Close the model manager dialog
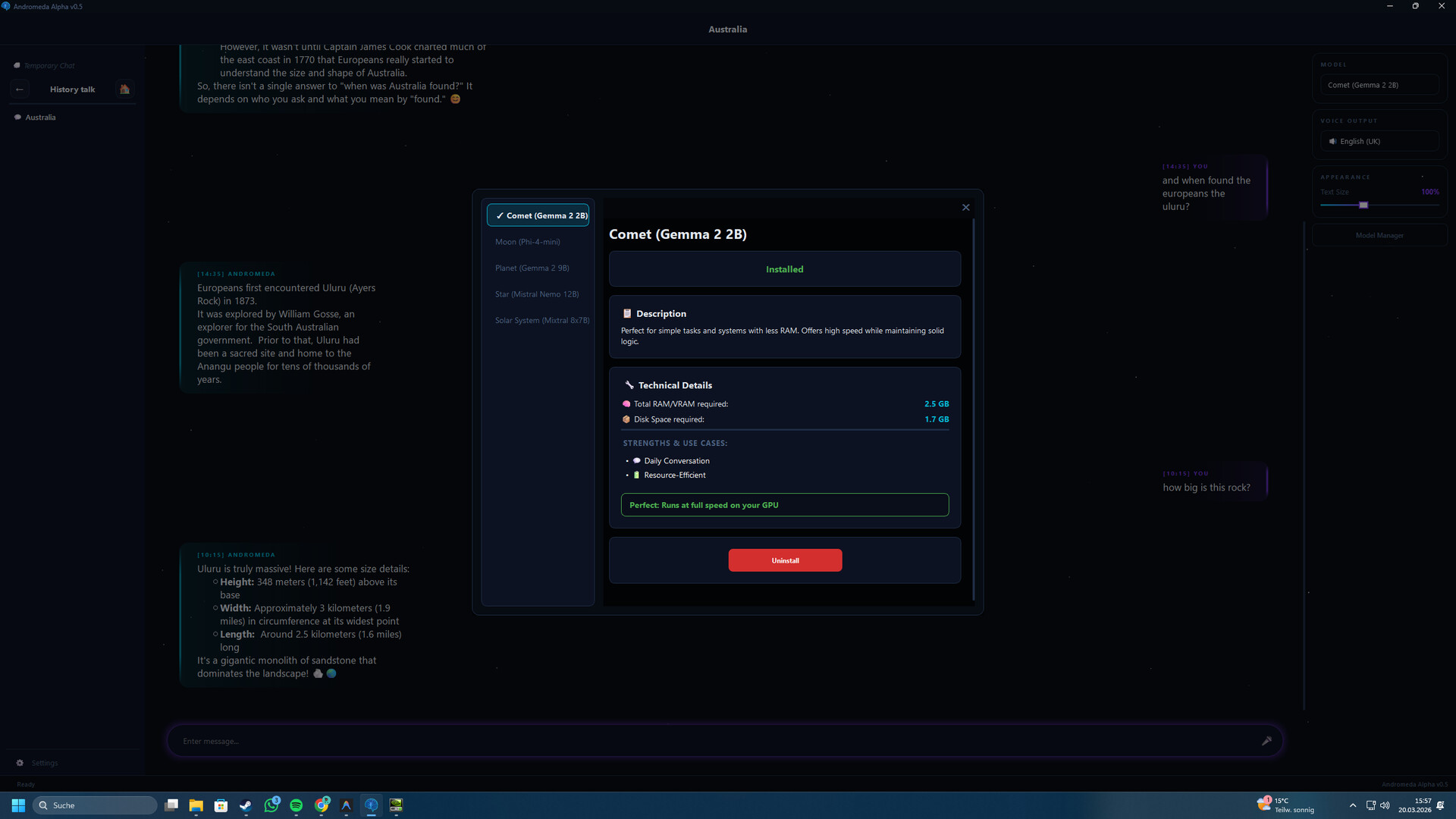1456x819 pixels. point(965,207)
